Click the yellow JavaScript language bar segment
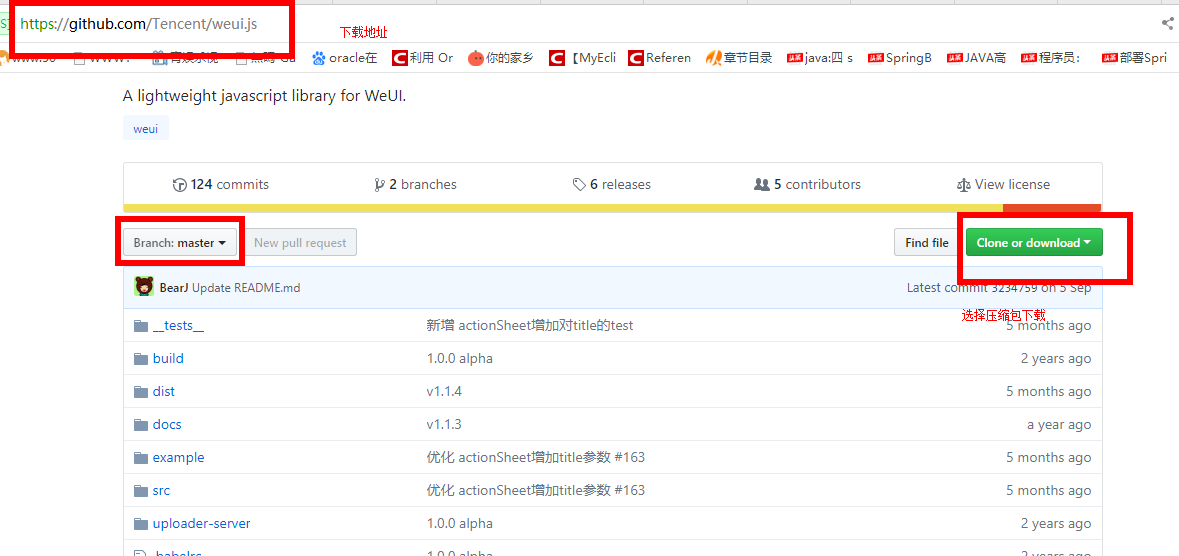The height and width of the screenshot is (556, 1179). [563, 208]
